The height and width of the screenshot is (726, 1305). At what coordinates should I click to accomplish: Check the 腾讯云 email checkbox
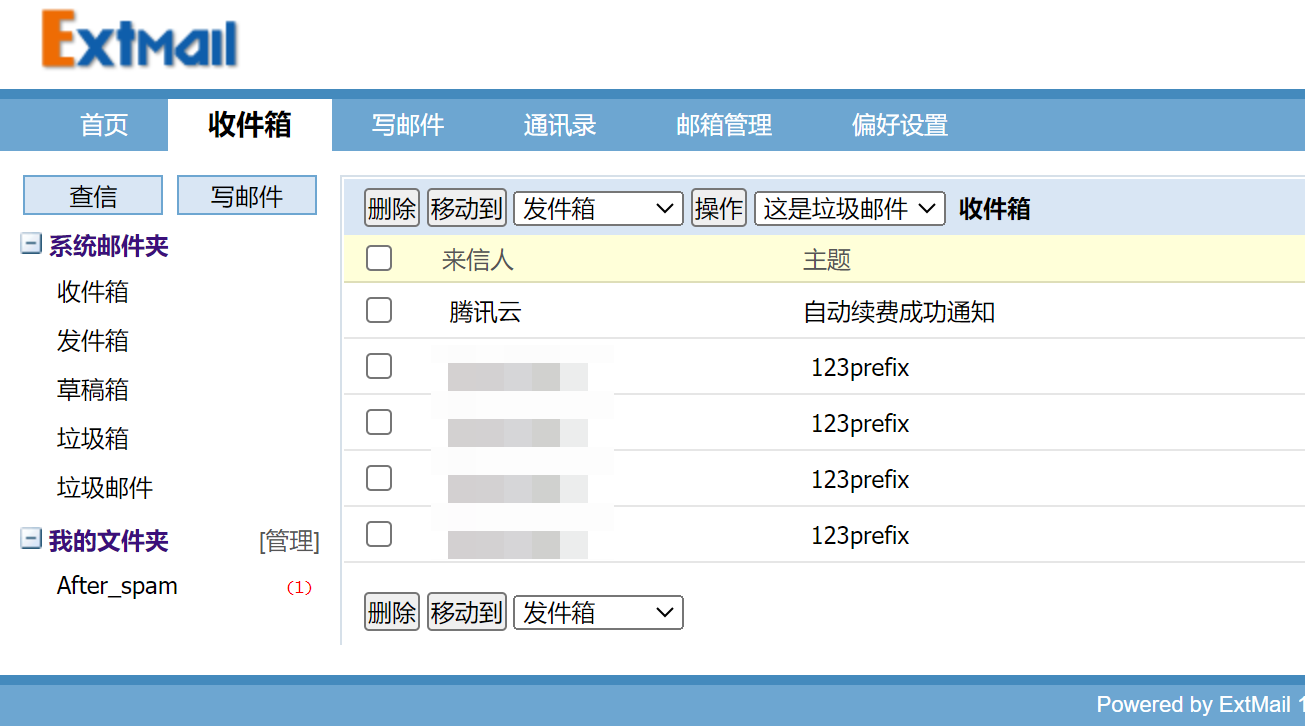click(379, 311)
